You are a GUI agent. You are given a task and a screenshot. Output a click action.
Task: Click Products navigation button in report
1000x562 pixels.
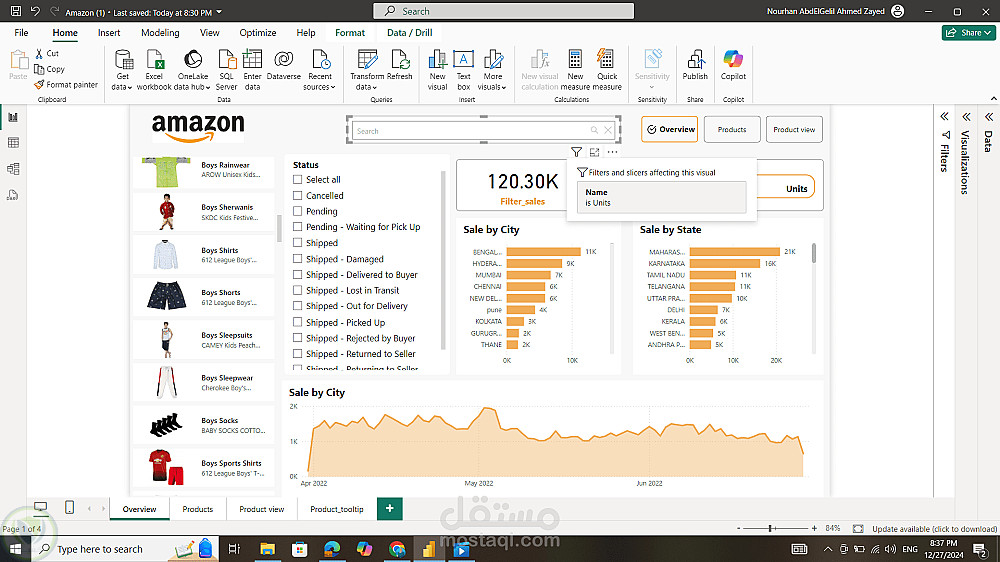tap(732, 129)
